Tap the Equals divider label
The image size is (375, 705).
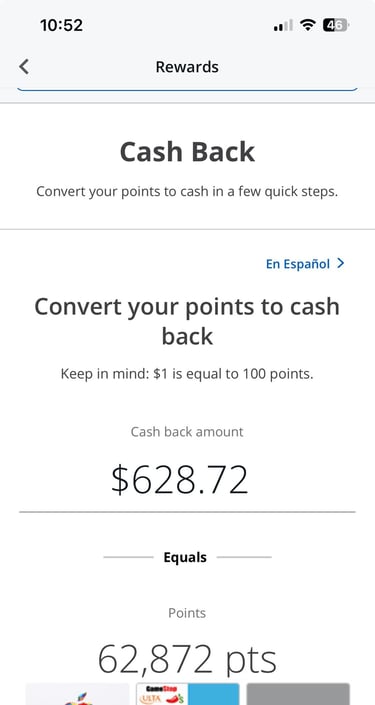pyautogui.click(x=185, y=558)
